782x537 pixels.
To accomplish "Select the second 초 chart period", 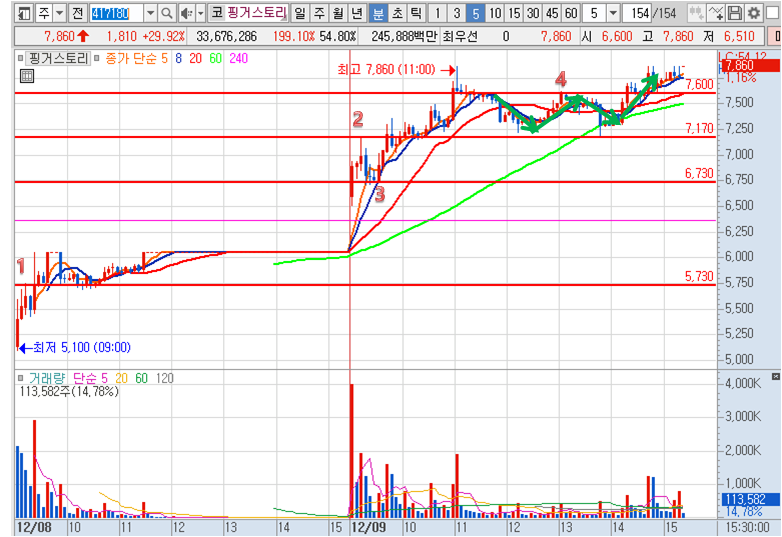I will pos(397,13).
